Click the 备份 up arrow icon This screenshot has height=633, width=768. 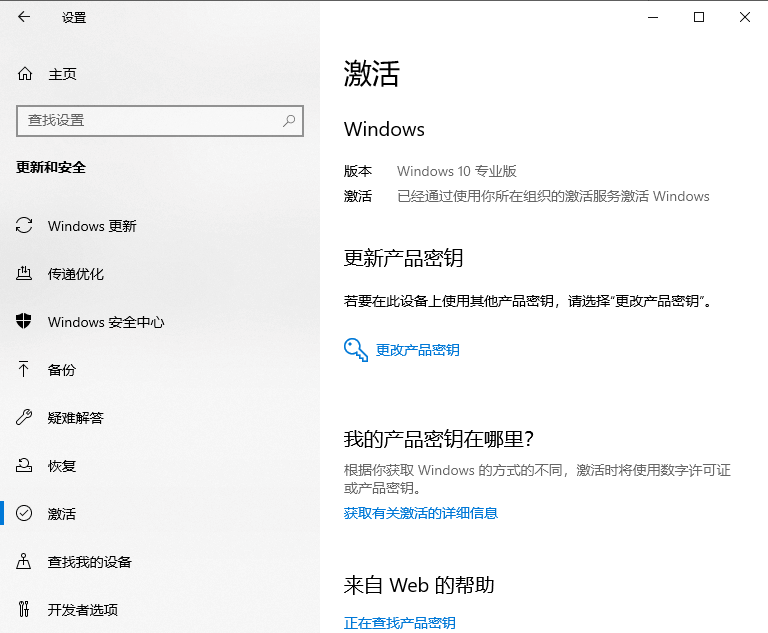(23, 369)
